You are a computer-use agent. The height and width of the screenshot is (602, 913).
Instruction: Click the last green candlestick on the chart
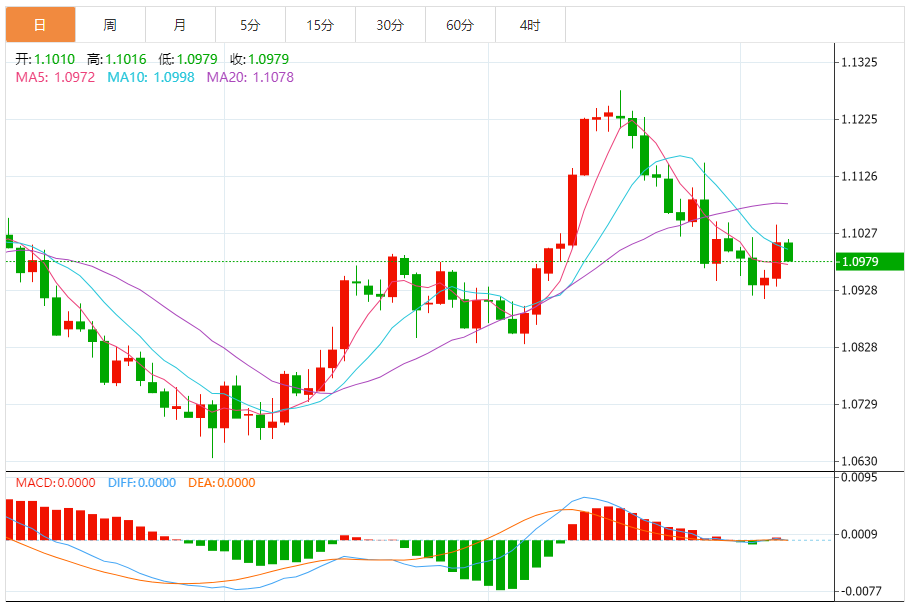[788, 252]
